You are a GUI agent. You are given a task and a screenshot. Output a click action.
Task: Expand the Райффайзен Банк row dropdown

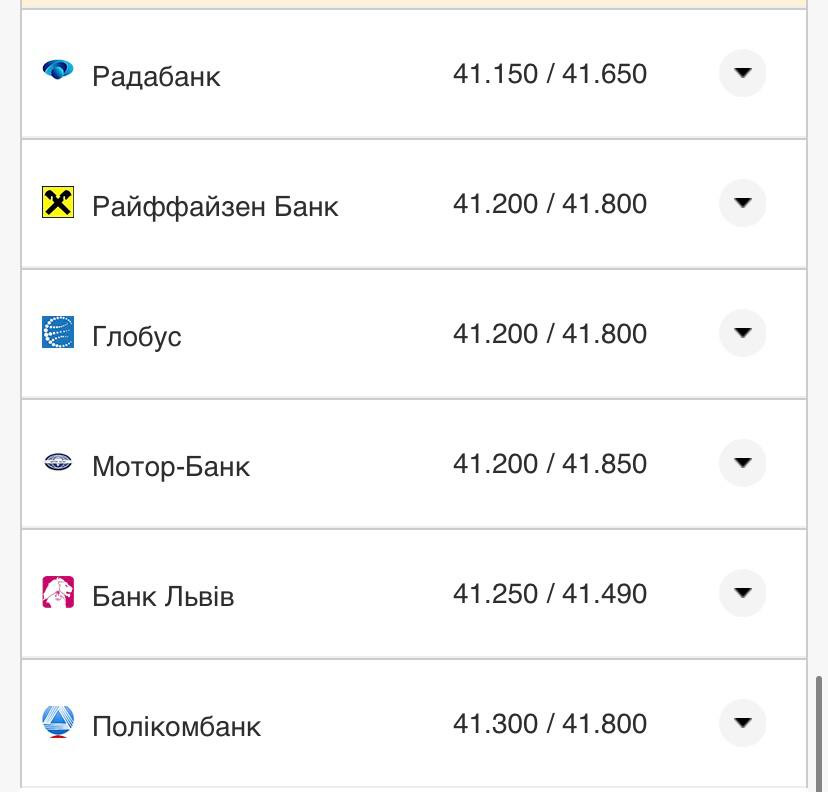(x=742, y=203)
